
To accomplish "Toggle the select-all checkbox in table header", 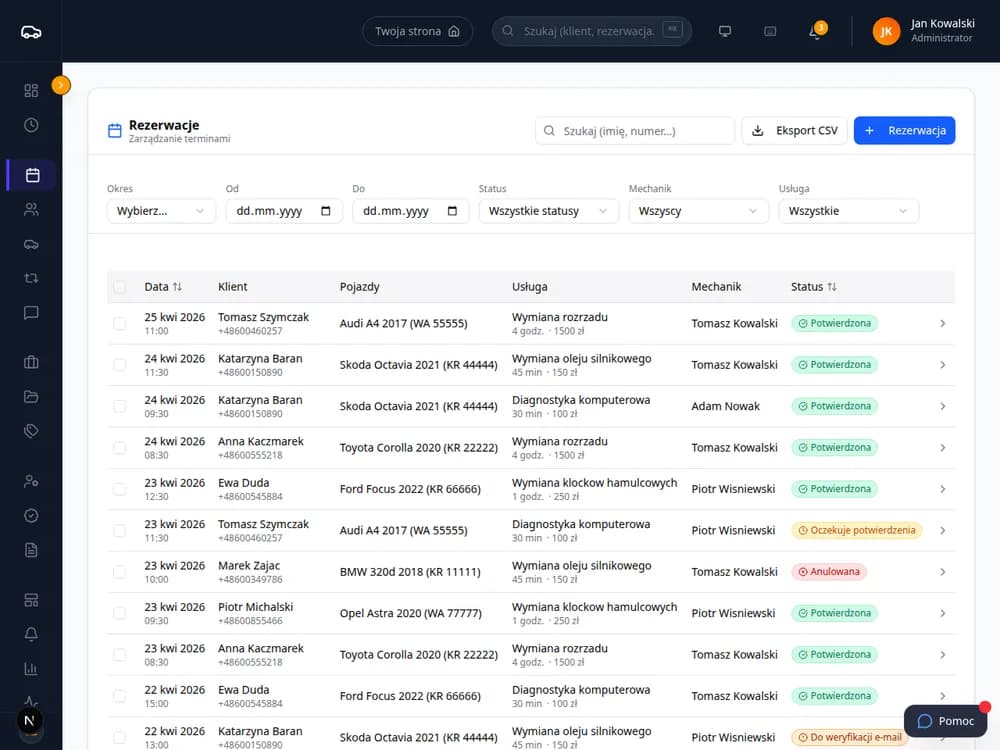I will (x=119, y=287).
